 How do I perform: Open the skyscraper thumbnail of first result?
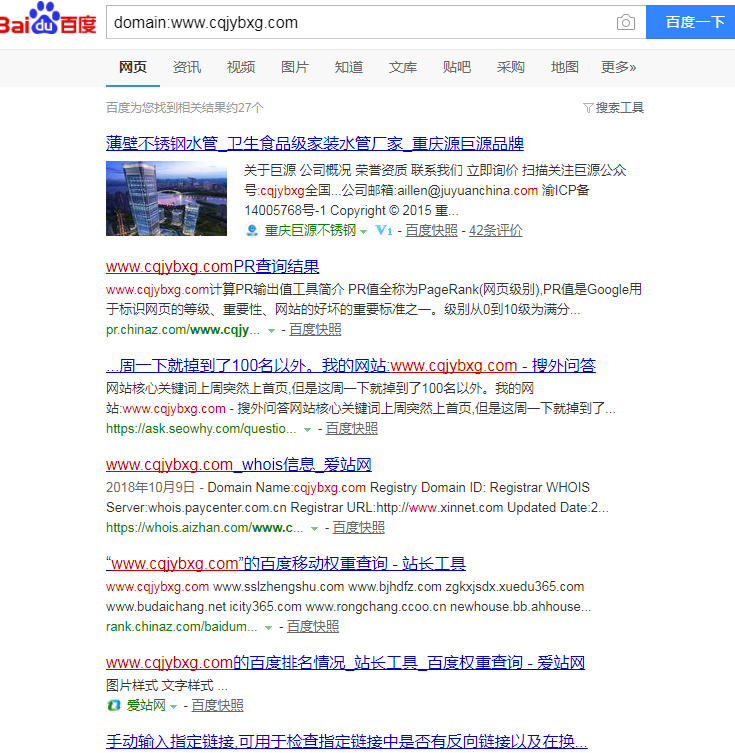[166, 198]
